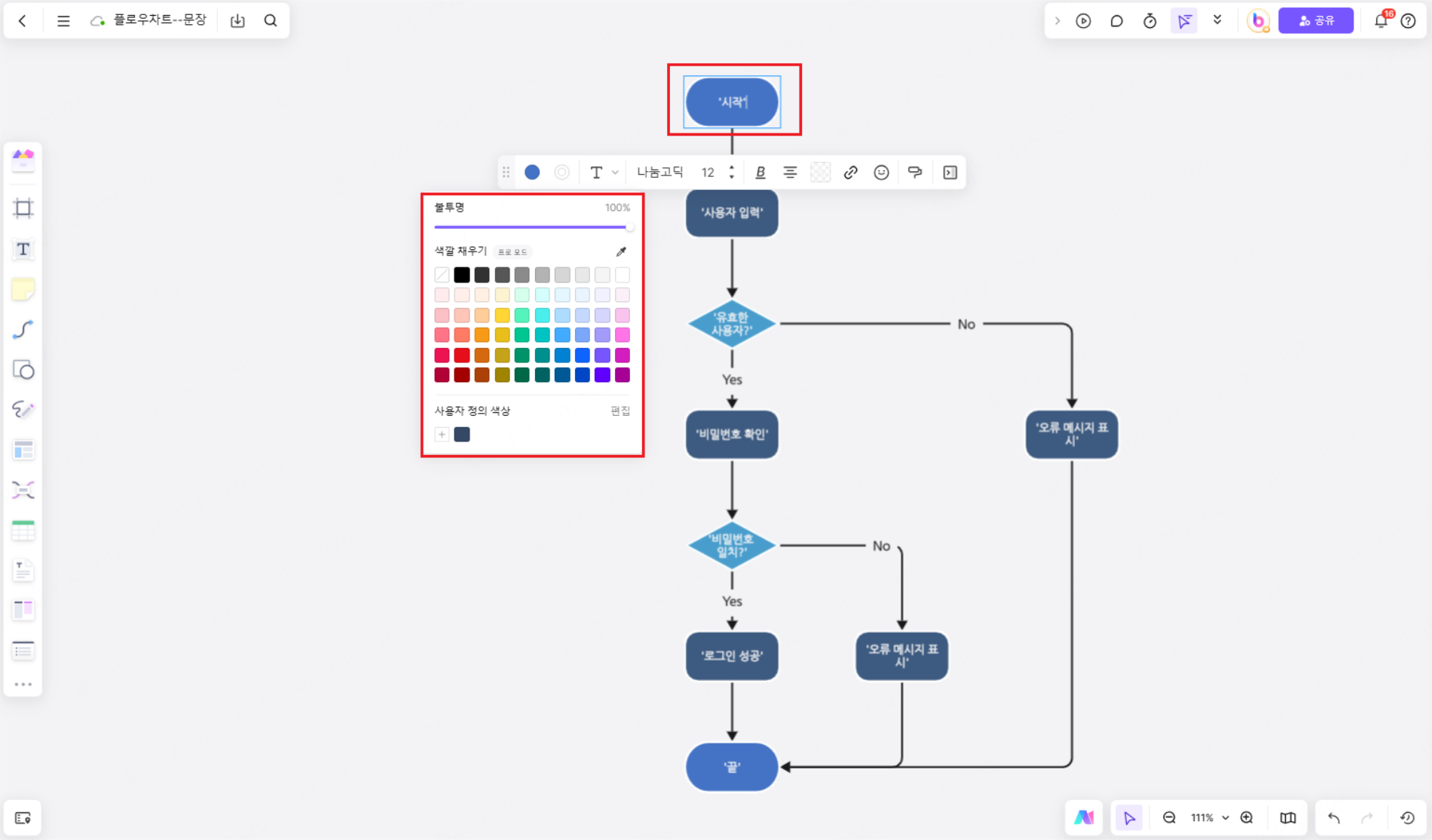Toggle the 프로 모드 pro mode tag

(x=513, y=252)
